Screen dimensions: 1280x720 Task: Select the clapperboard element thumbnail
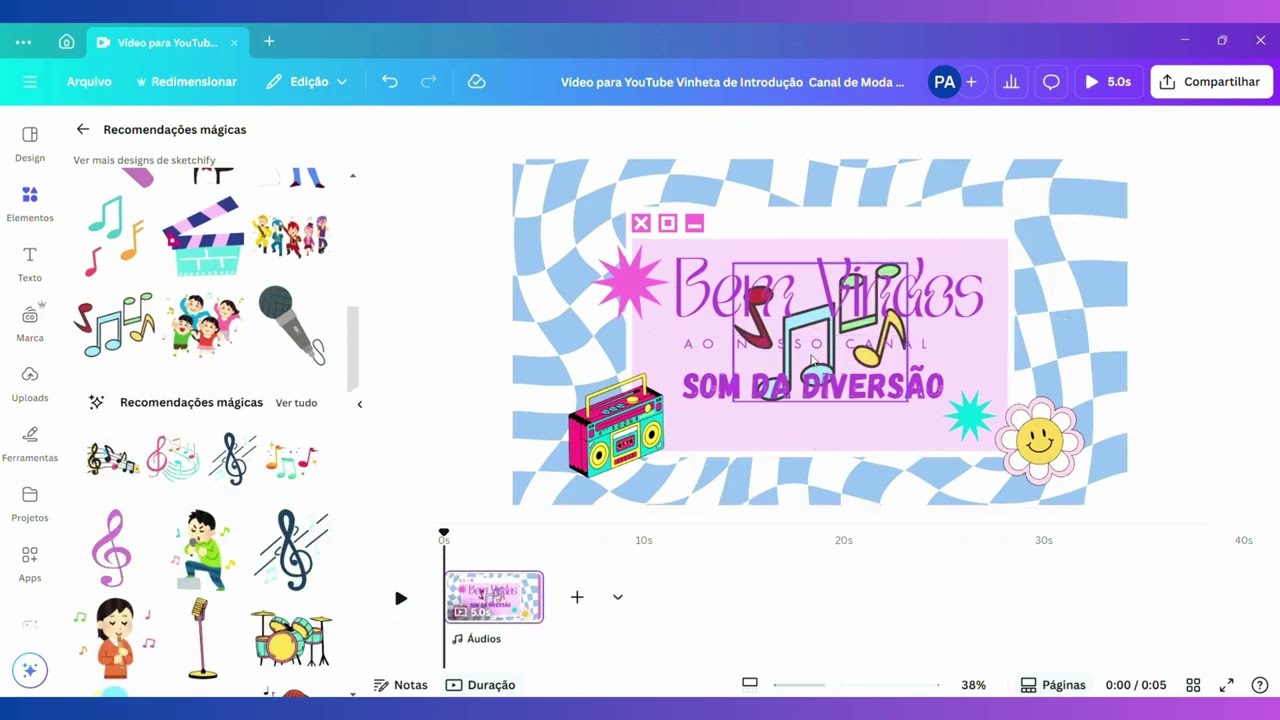coord(204,236)
